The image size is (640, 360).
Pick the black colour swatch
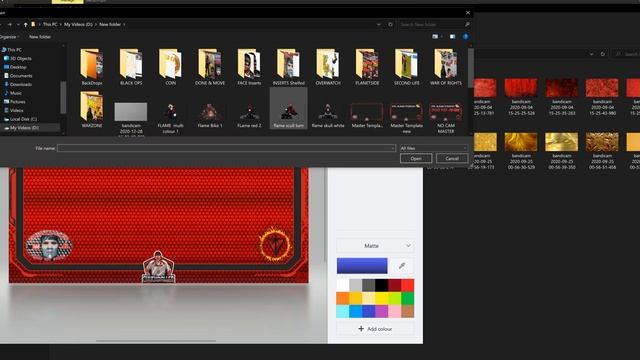click(382, 285)
